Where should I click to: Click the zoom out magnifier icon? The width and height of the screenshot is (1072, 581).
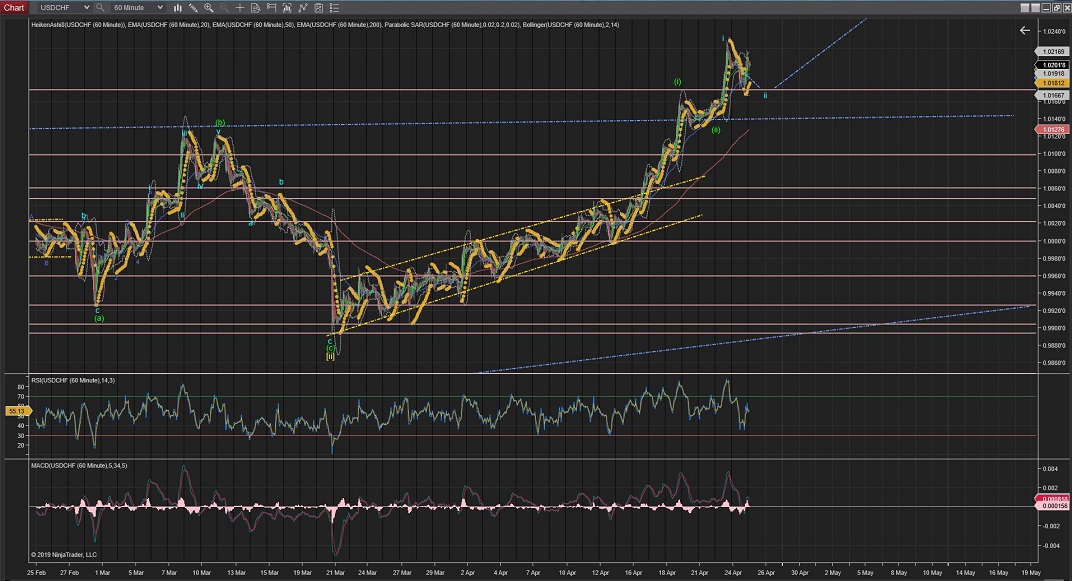pyautogui.click(x=224, y=8)
